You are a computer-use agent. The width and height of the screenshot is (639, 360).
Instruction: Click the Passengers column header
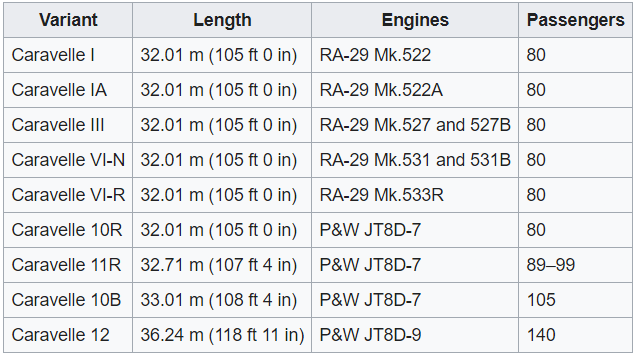click(x=575, y=20)
